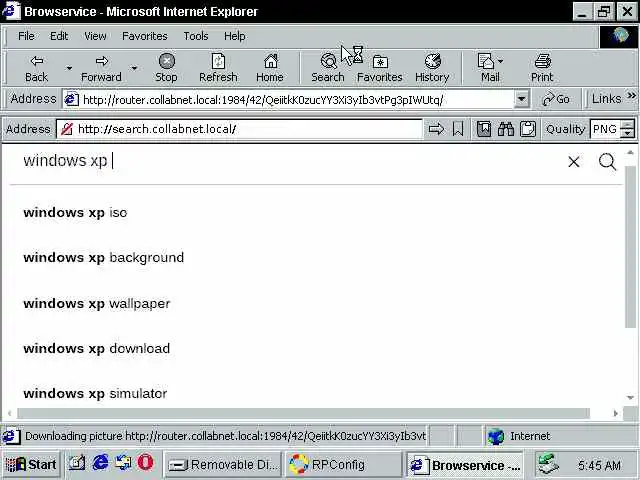Select suggestion 'windows xp simulator'
Viewport: 640px width, 480px height.
(95, 393)
